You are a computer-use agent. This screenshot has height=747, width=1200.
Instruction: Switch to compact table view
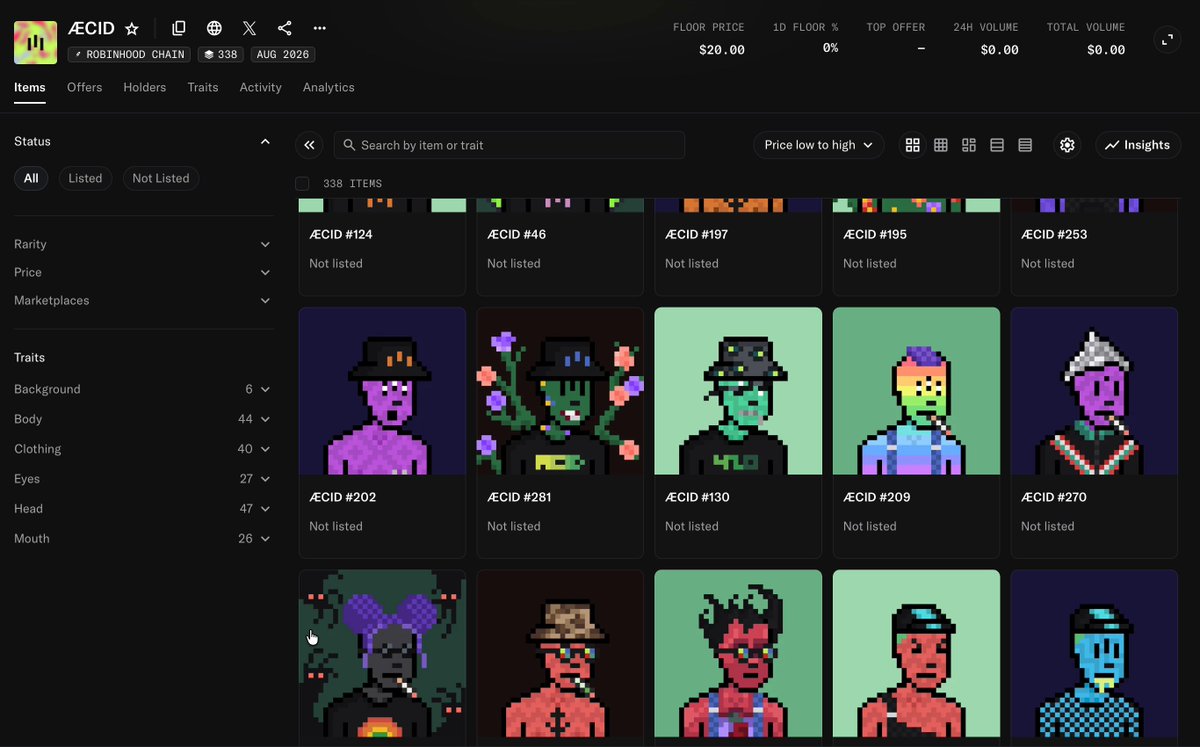1025,145
